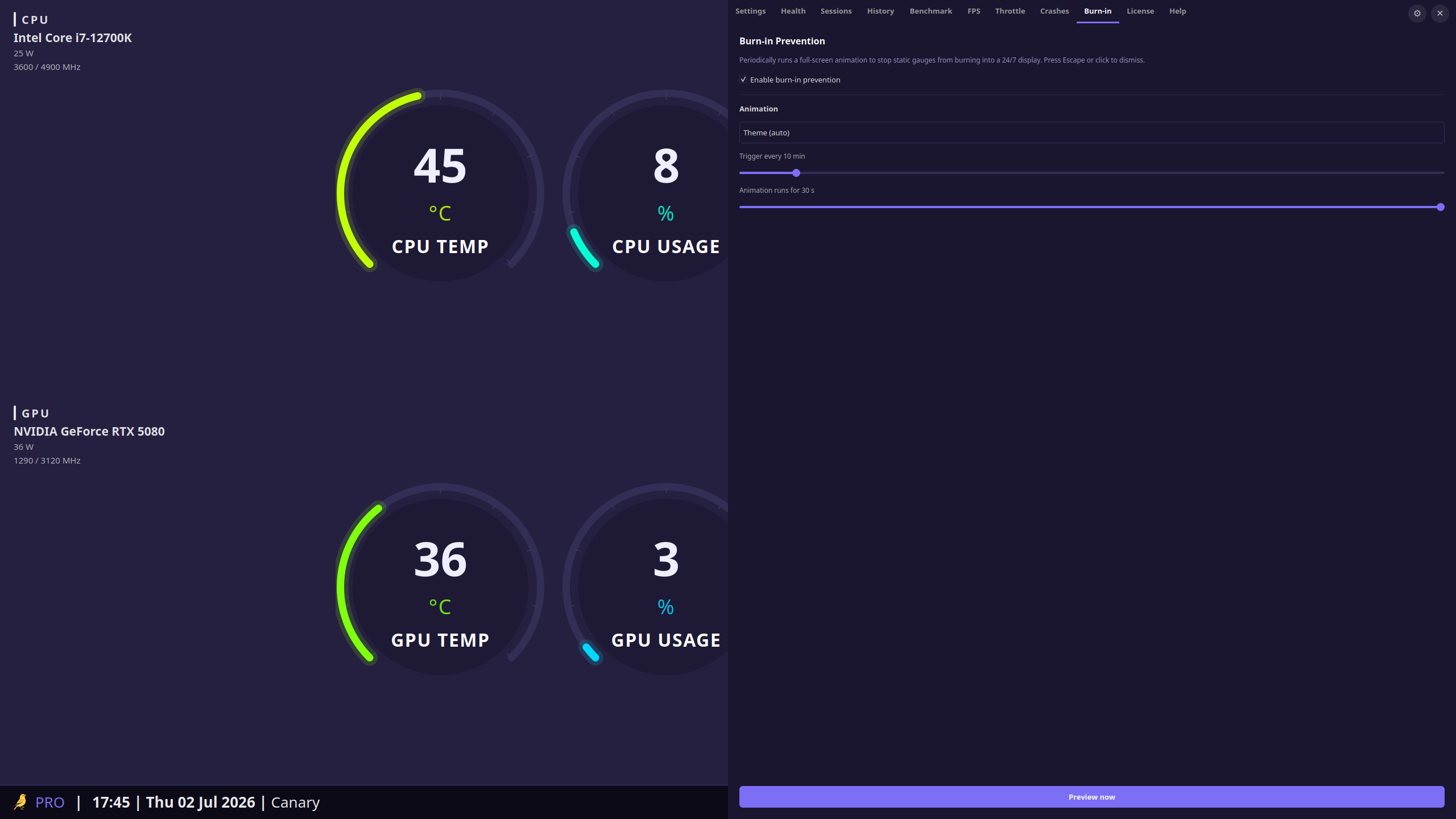
Task: Switch to the Settings tab
Action: pyautogui.click(x=750, y=11)
